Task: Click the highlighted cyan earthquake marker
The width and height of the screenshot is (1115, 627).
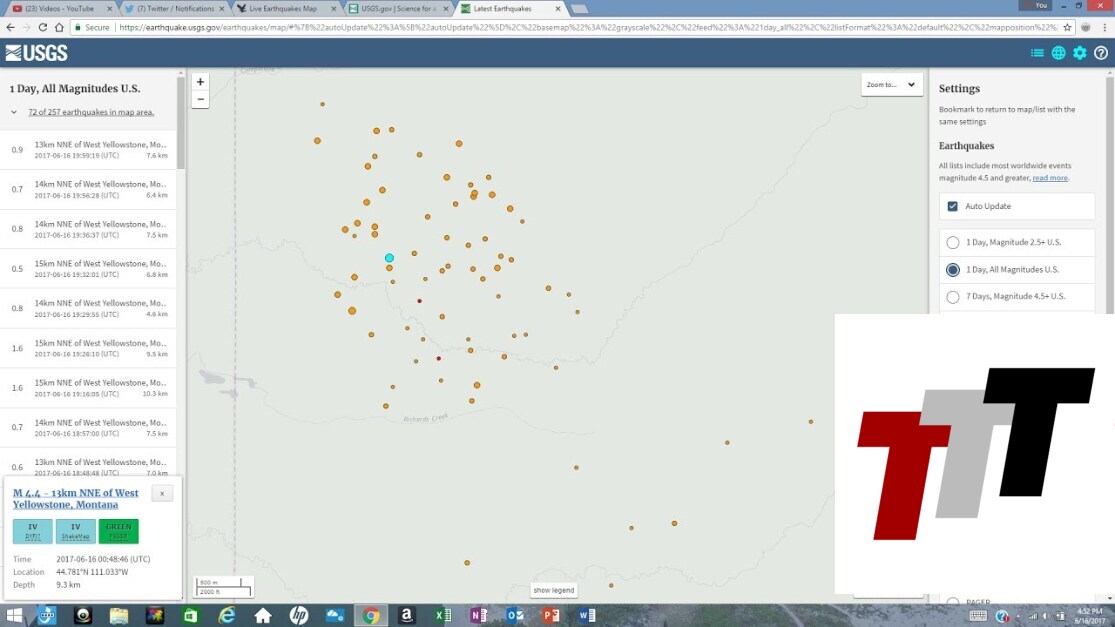Action: click(x=390, y=258)
